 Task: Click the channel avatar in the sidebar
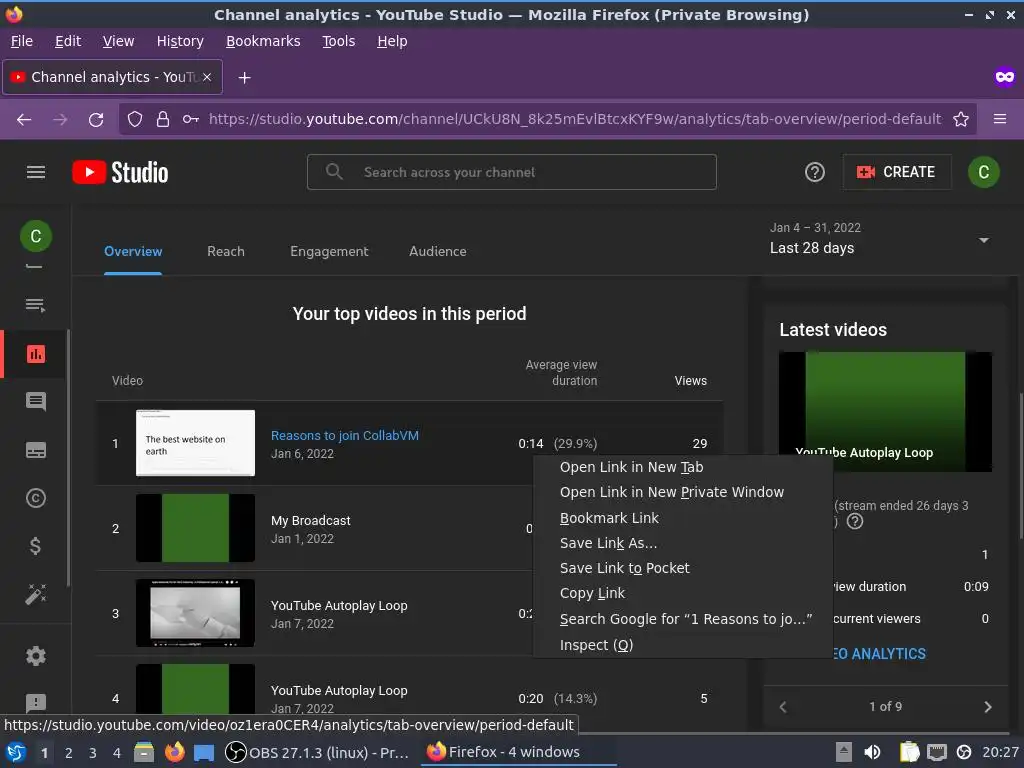click(x=36, y=236)
